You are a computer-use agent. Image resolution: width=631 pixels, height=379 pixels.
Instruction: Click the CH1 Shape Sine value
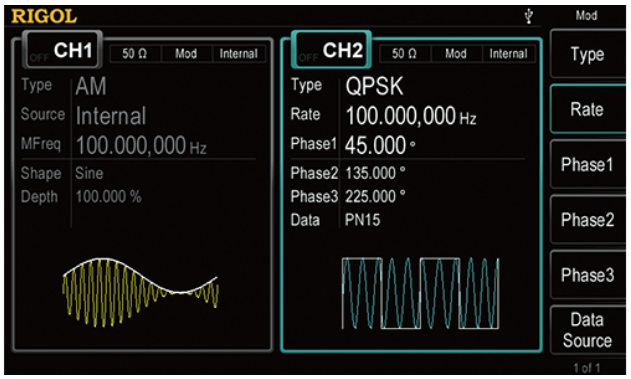pyautogui.click(x=89, y=173)
